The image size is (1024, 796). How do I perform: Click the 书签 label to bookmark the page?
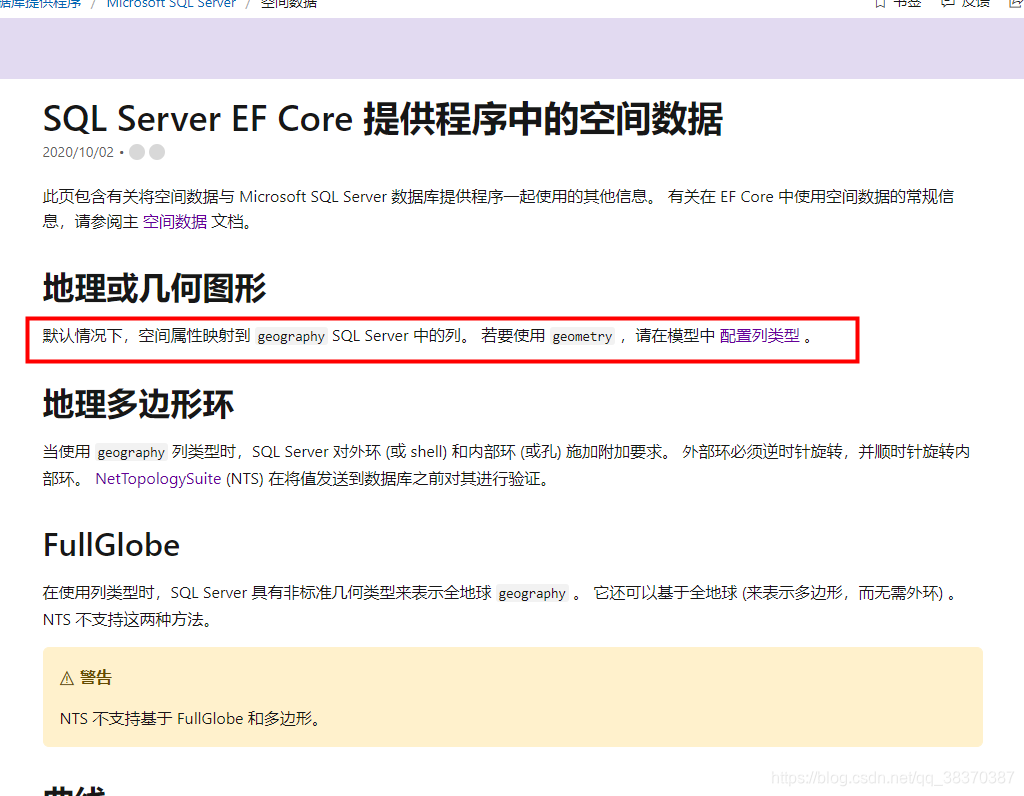coord(906,3)
